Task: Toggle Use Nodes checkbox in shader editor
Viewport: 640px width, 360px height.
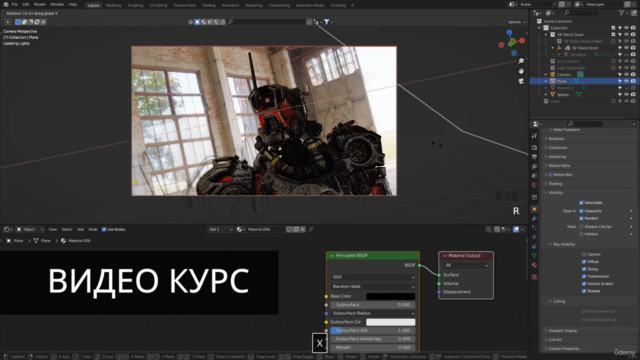Action: pos(104,229)
